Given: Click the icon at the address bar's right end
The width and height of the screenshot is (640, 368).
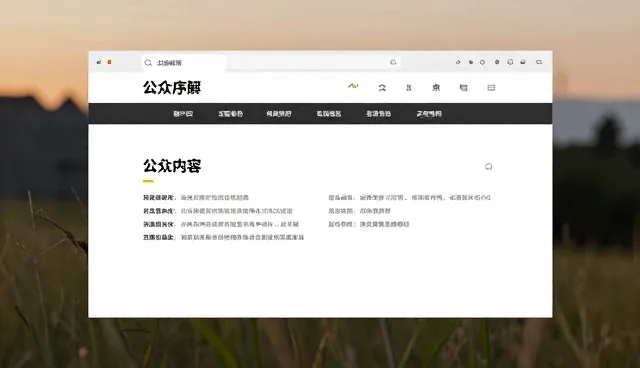Looking at the screenshot, I should pos(393,62).
